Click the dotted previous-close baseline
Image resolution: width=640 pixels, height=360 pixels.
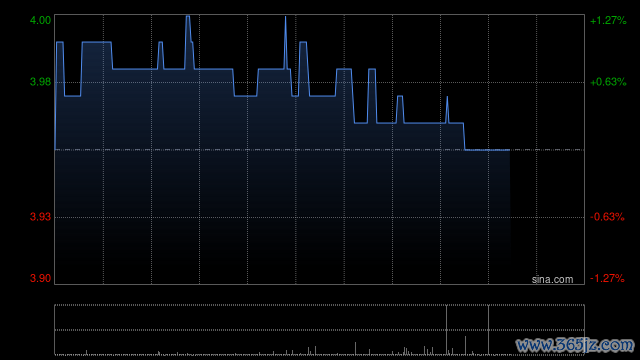320,150
